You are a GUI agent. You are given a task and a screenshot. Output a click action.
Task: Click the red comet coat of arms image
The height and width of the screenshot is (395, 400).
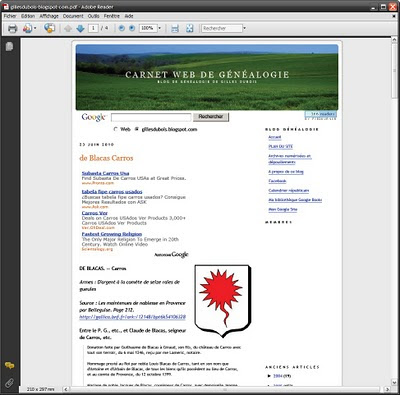[222, 301]
